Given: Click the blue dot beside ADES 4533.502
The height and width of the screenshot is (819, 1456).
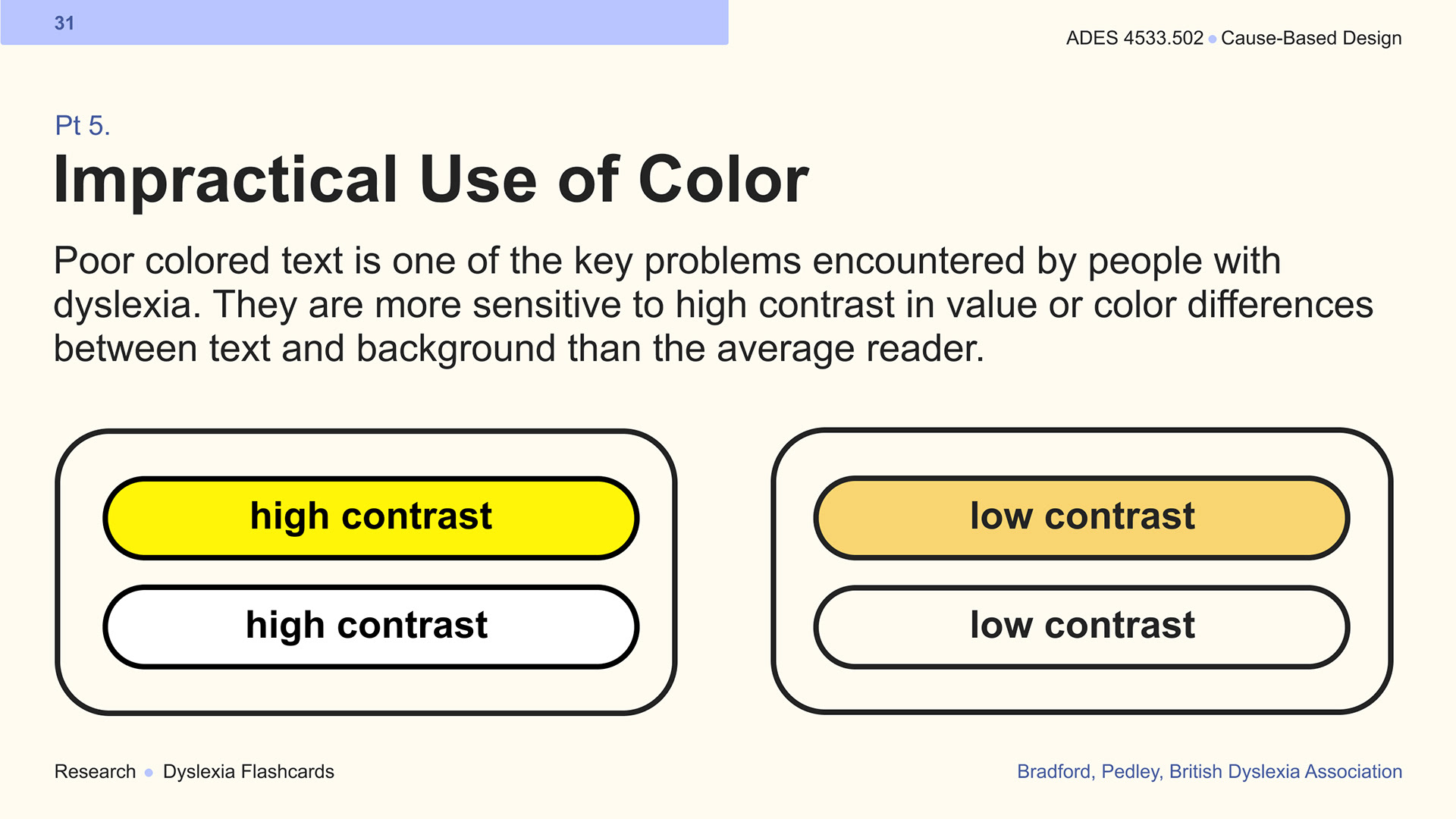Looking at the screenshot, I should tap(1213, 39).
